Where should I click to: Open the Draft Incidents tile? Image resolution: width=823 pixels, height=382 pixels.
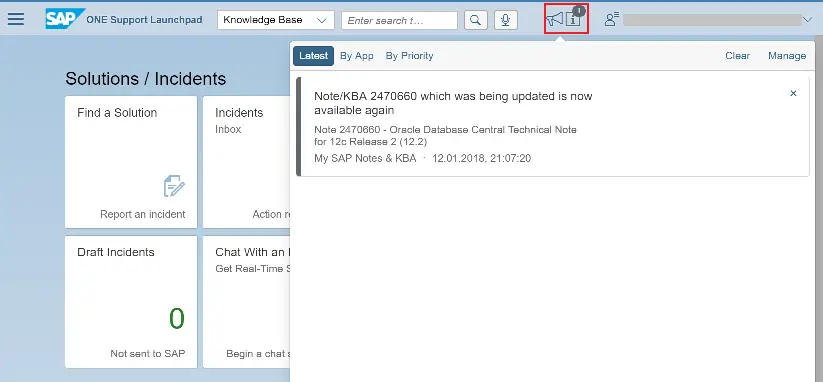pyautogui.click(x=131, y=302)
